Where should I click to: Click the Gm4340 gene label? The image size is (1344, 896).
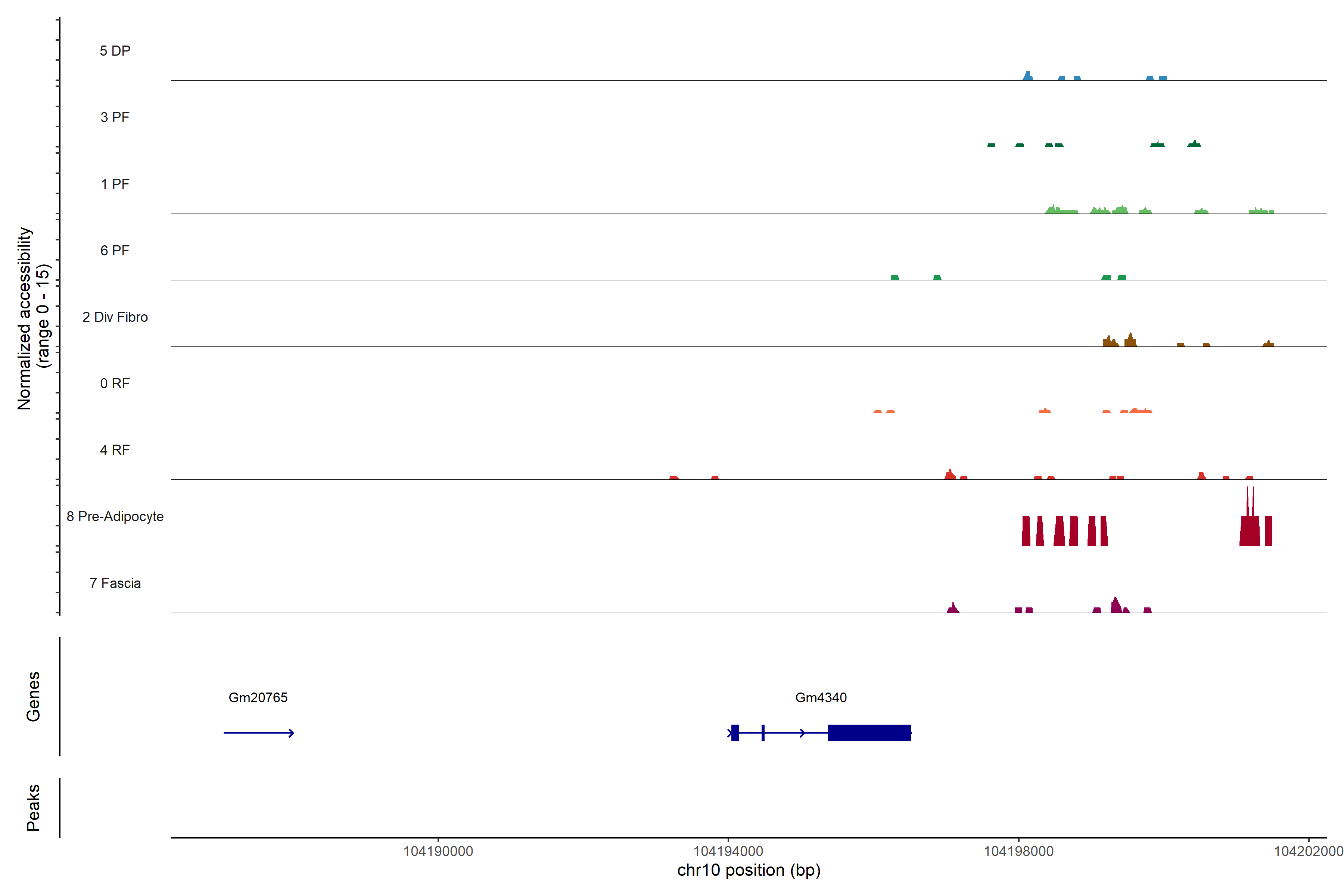pos(821,697)
